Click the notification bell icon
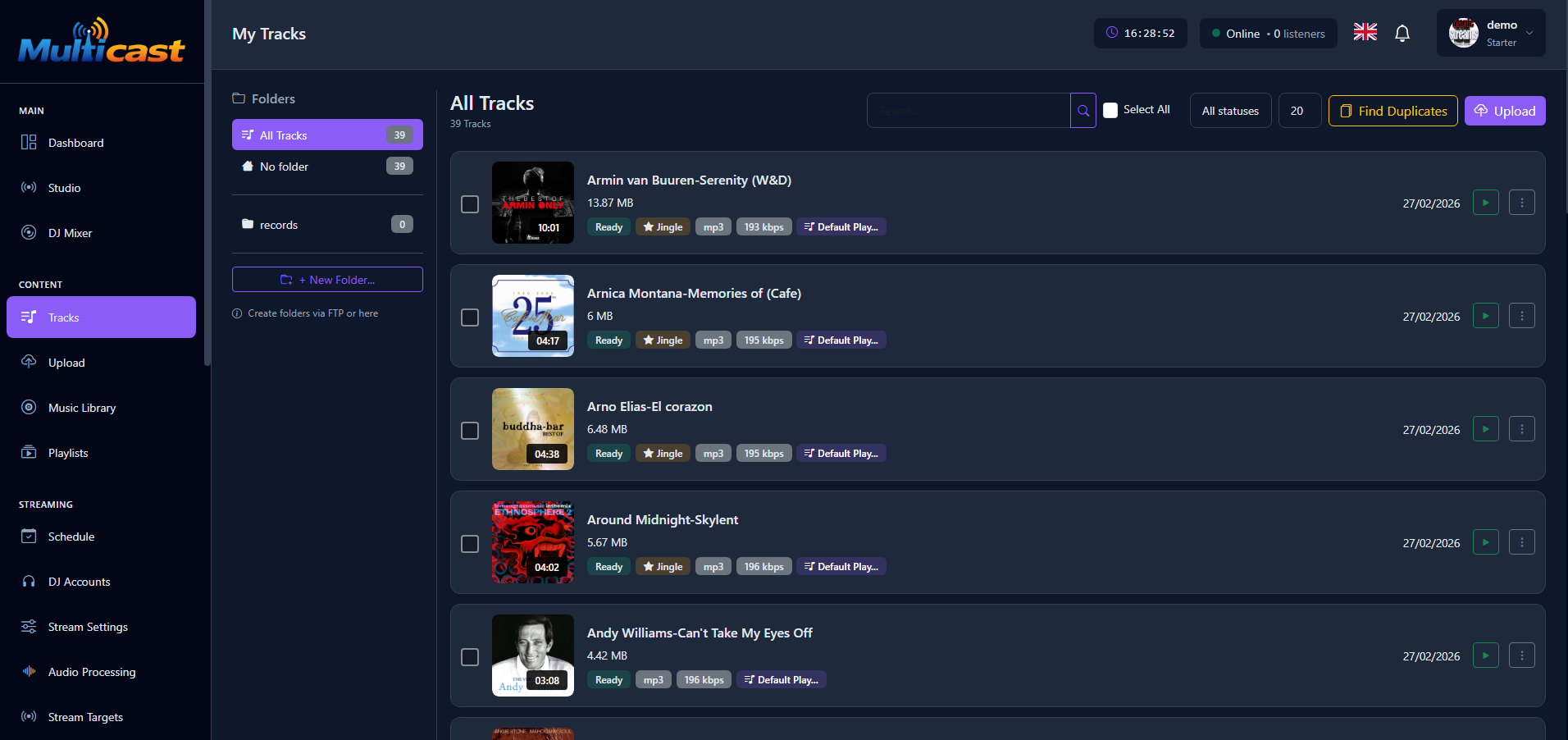The width and height of the screenshot is (1568, 740). coord(1402,33)
